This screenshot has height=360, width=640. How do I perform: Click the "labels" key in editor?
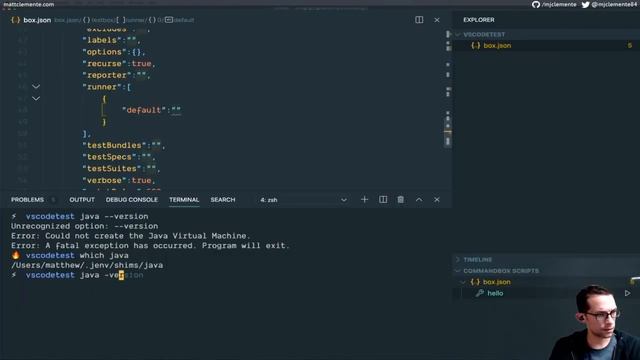click(x=102, y=40)
